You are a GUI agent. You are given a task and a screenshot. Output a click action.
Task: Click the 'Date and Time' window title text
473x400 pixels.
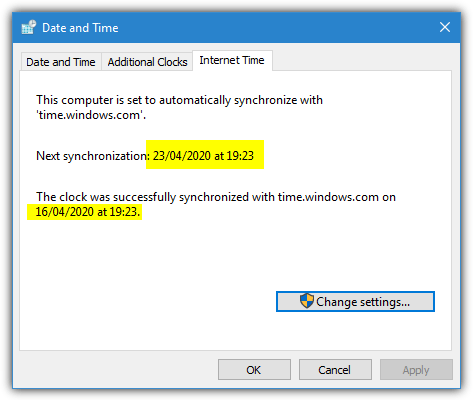80,28
